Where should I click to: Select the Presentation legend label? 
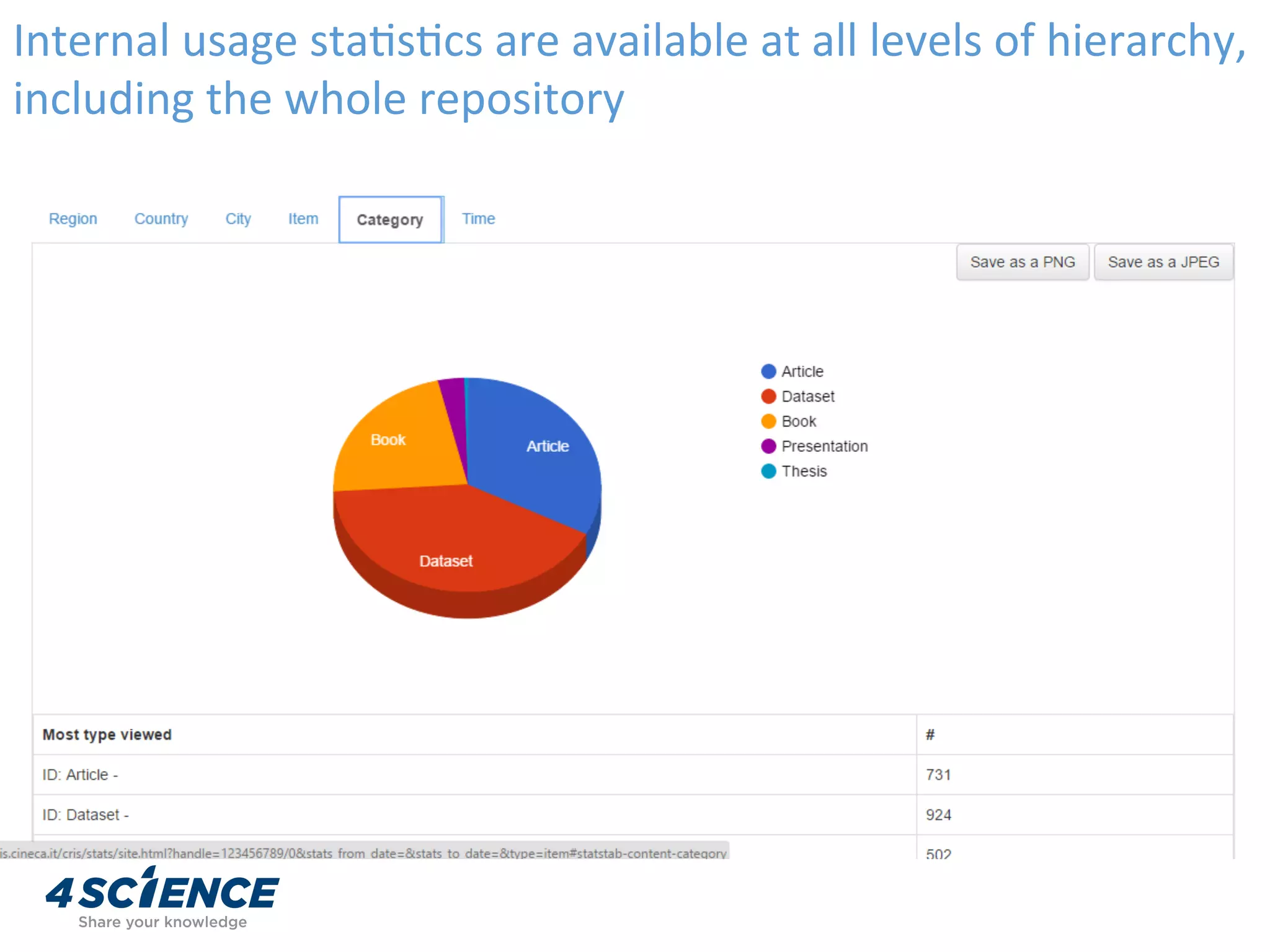click(825, 446)
